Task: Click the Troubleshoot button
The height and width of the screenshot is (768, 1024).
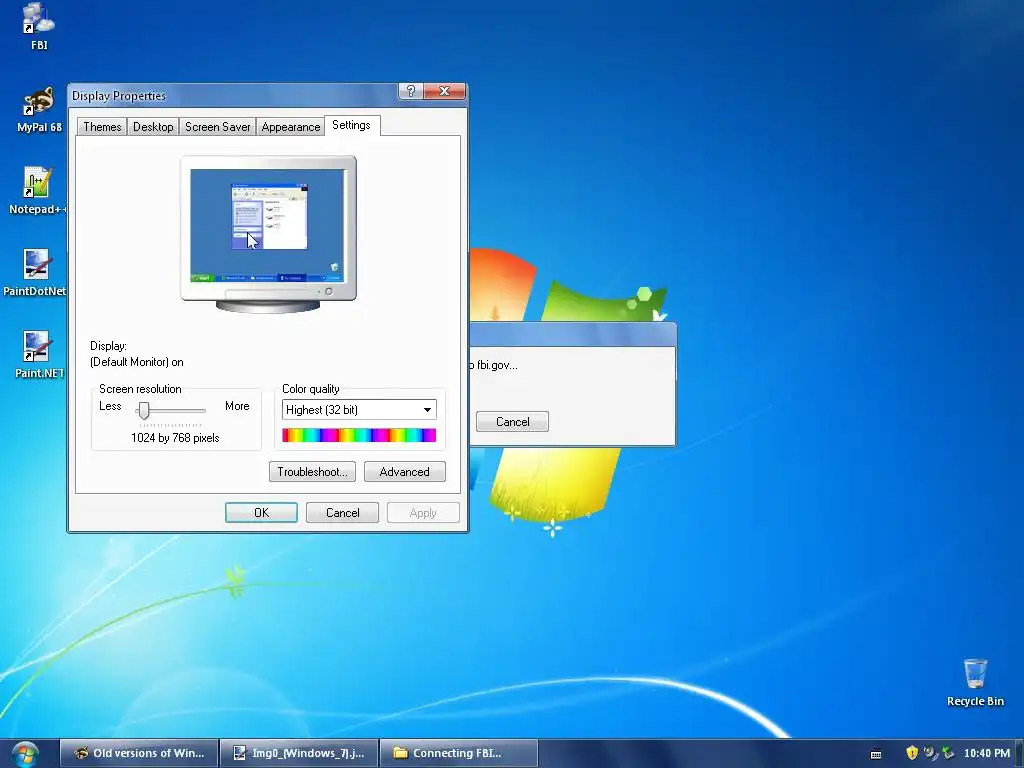Action: pos(312,472)
